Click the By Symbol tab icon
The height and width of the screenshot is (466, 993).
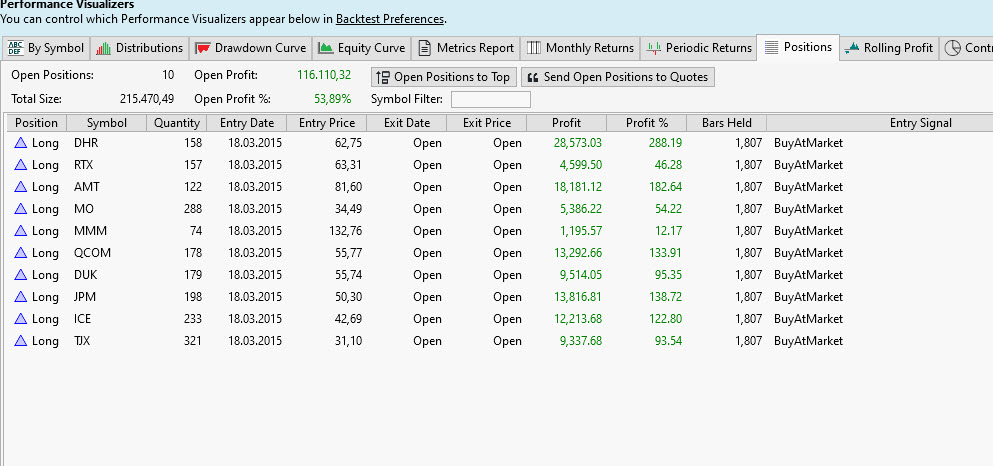point(15,48)
